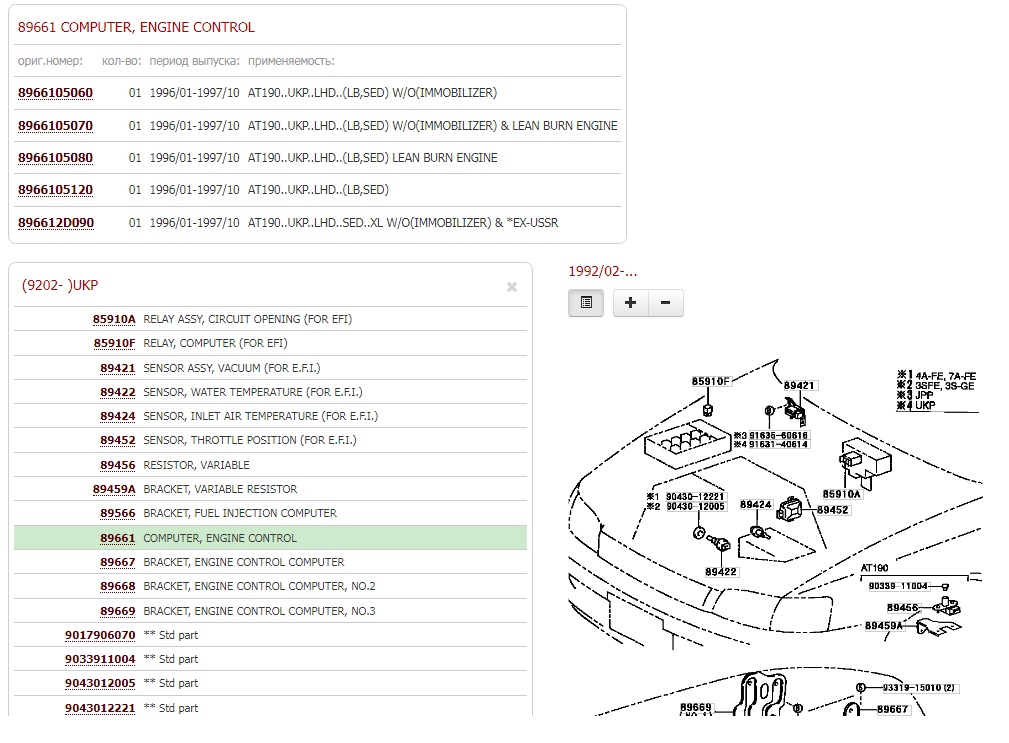
Task: Zoom in on the diagram with plus
Action: click(x=630, y=303)
